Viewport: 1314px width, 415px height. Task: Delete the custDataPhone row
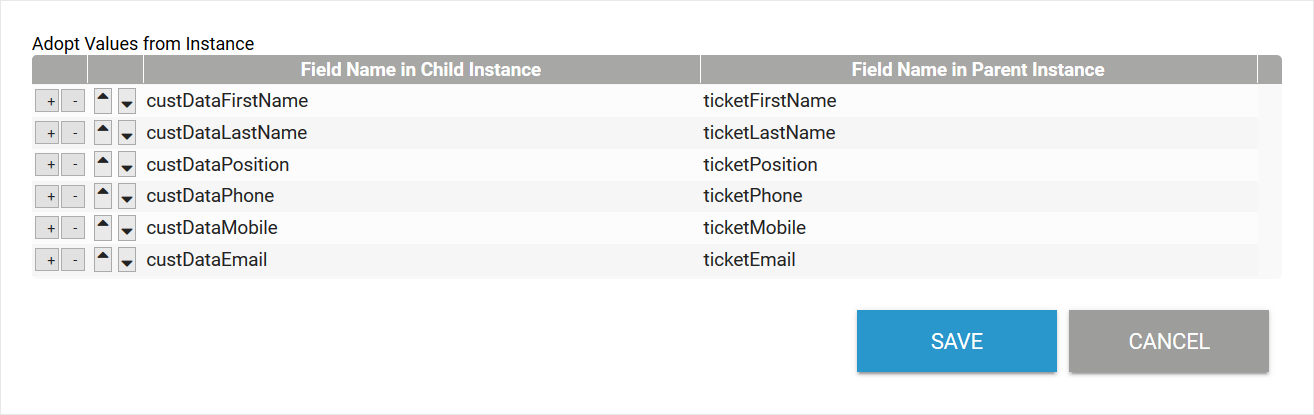coord(73,197)
